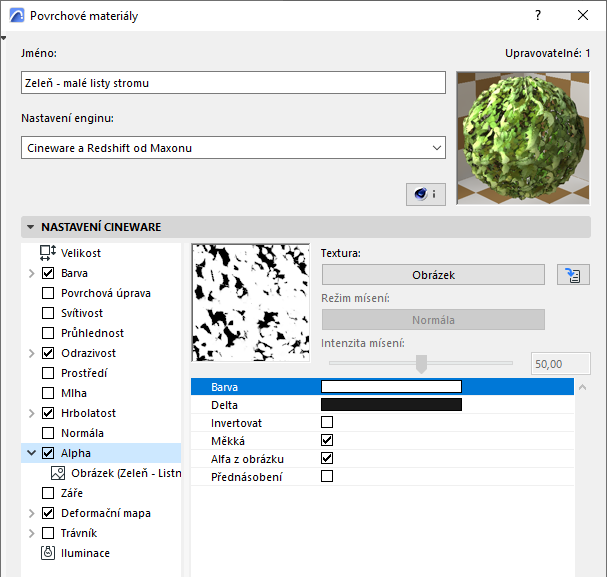Enable the Normála channel checkbox

tap(48, 433)
